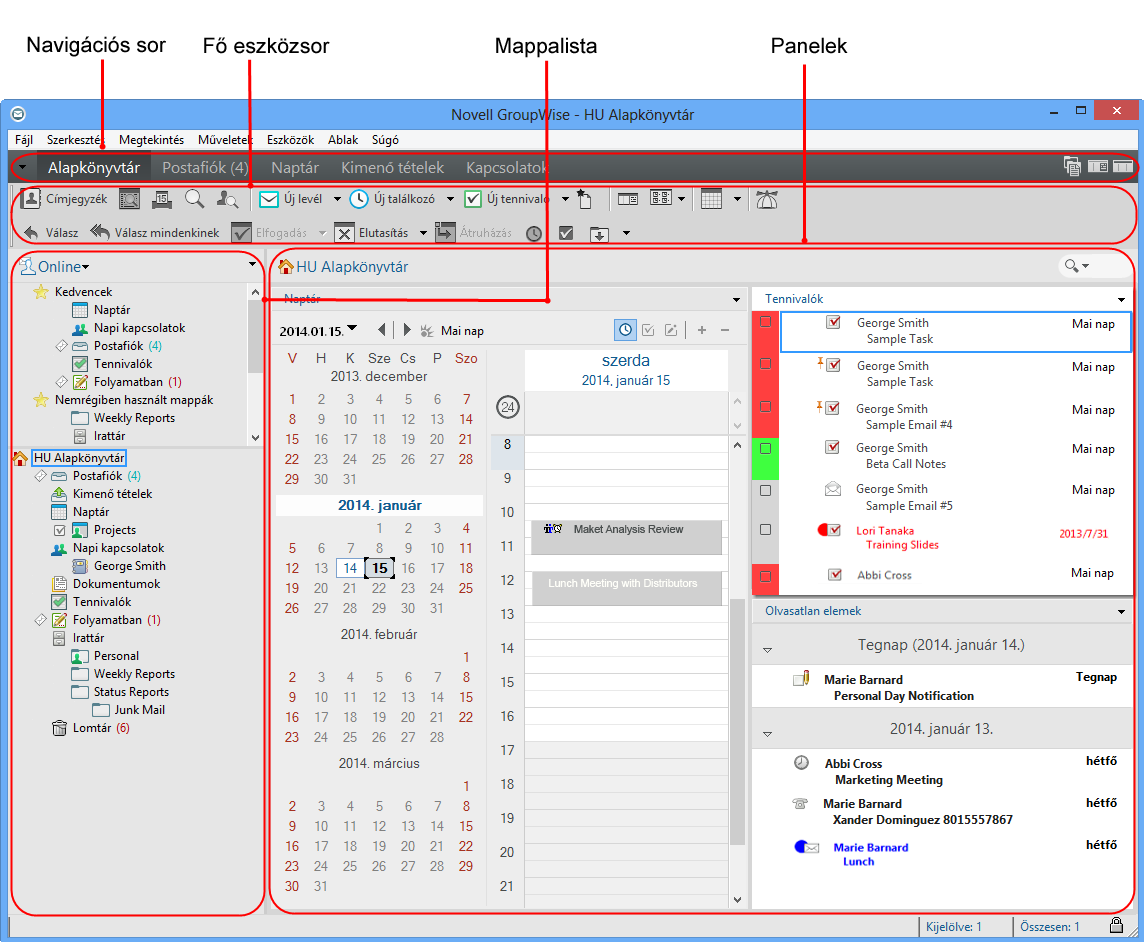Viewport: 1144px width, 942px height.
Task: Create a new task with Új tennivaló
Action: click(506, 198)
